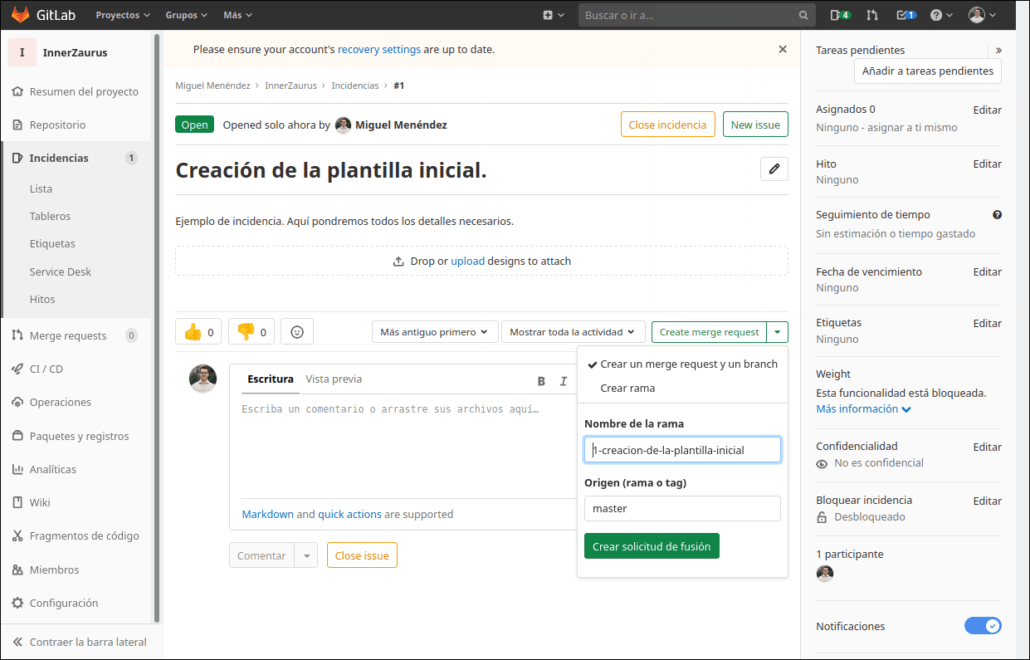Viewport: 1030px width, 660px height.
Task: Give a thumbs down reaction
Action: coord(251,332)
